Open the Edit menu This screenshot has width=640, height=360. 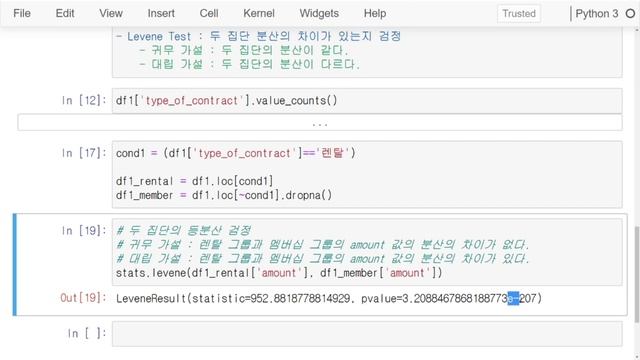click(x=65, y=13)
